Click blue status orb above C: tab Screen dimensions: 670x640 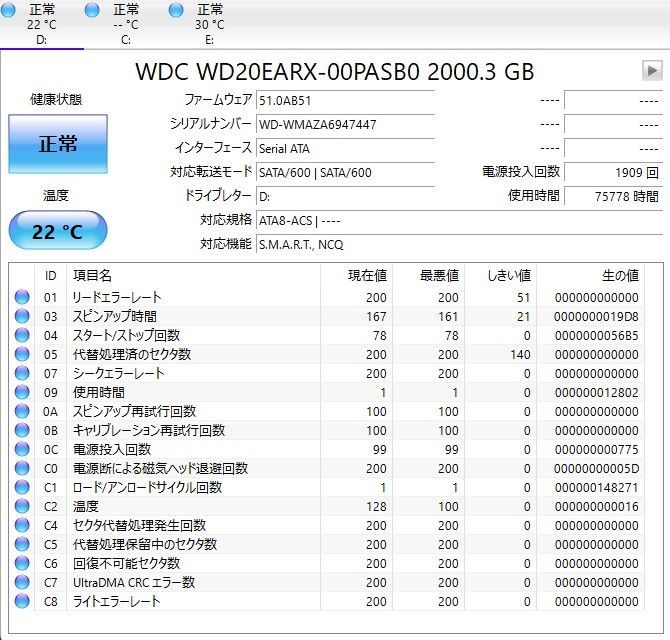92,10
